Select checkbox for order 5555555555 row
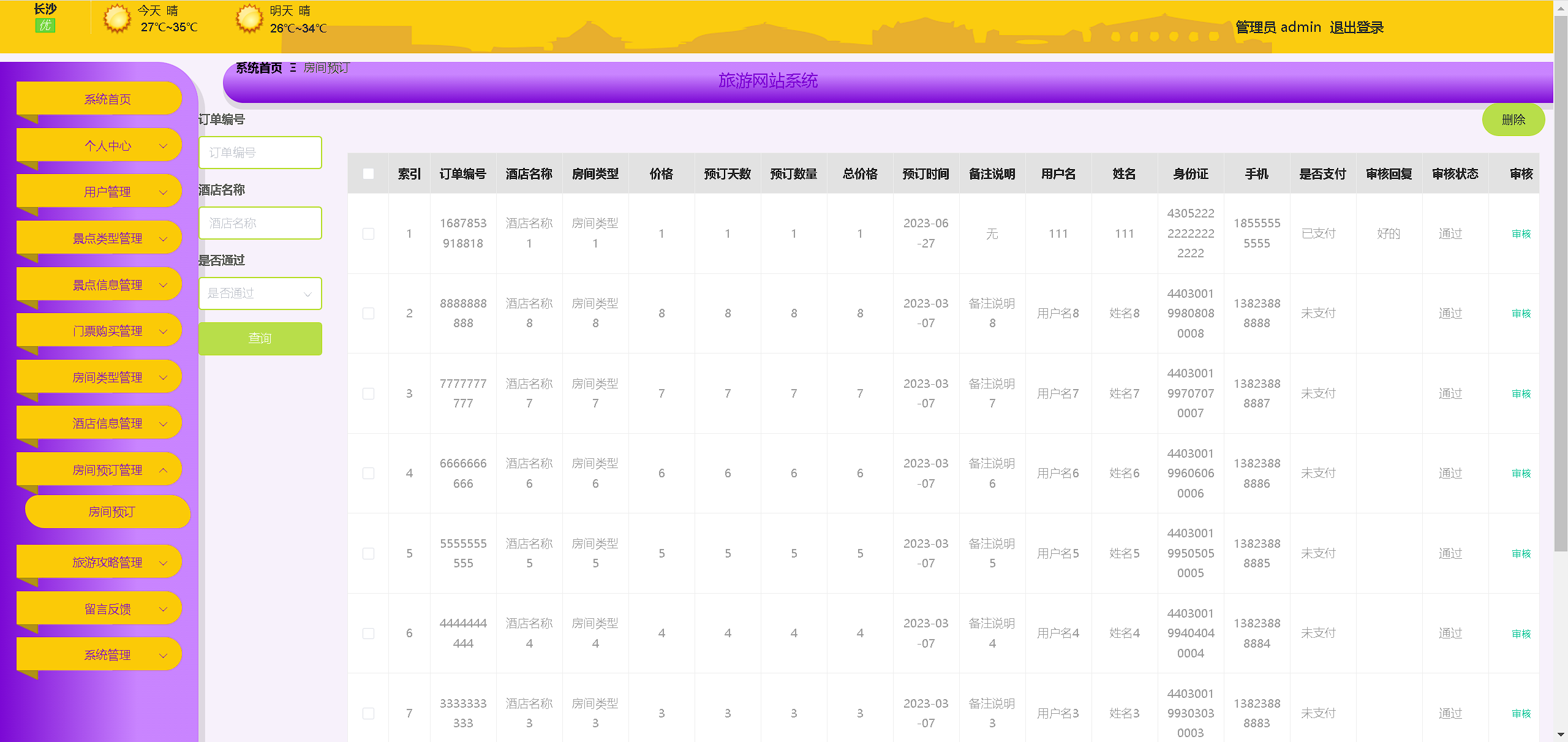This screenshot has width=1568, height=742. click(368, 553)
